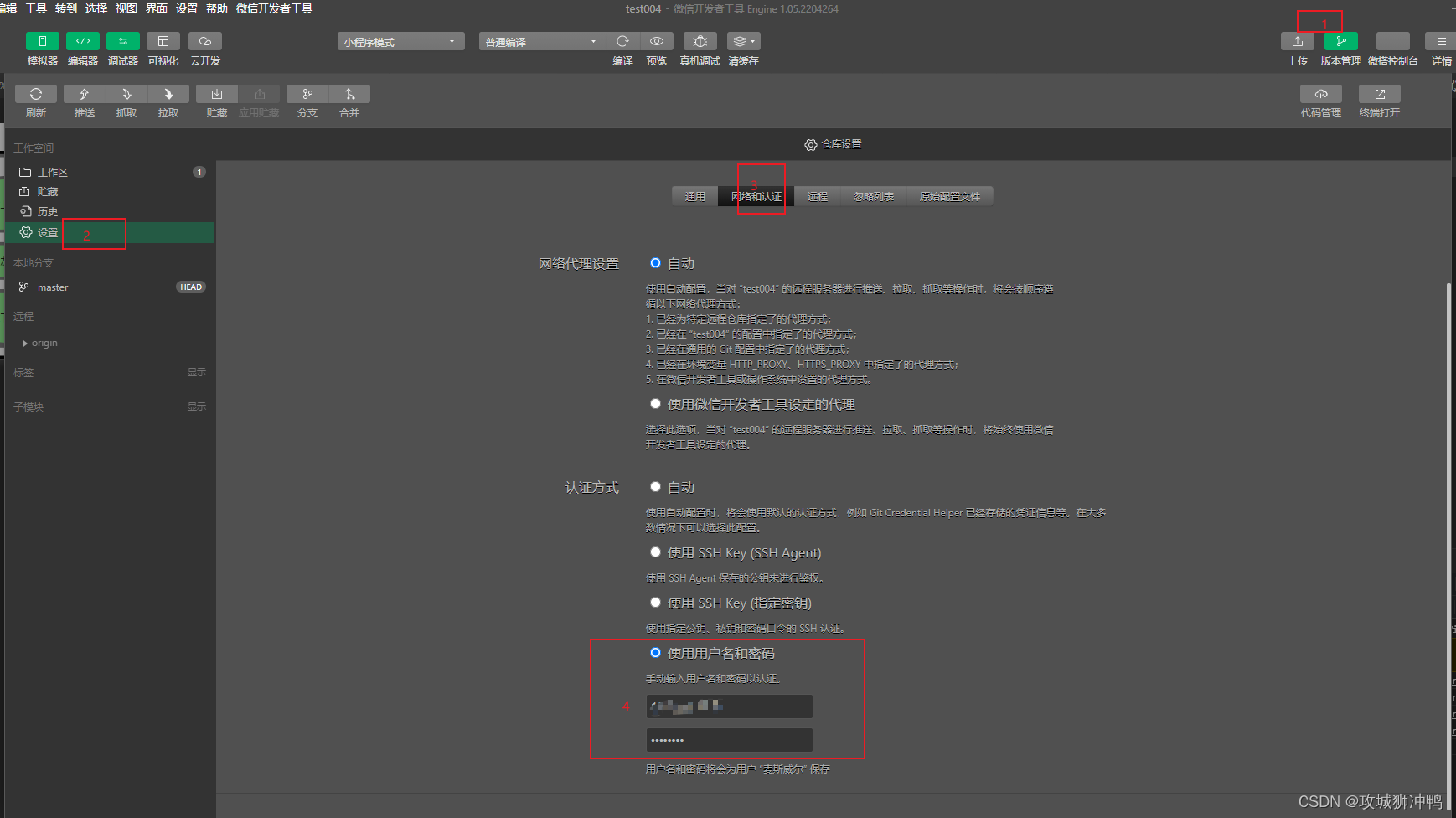
Task: Open the 微信开发者工具 menu
Action: coord(275,8)
